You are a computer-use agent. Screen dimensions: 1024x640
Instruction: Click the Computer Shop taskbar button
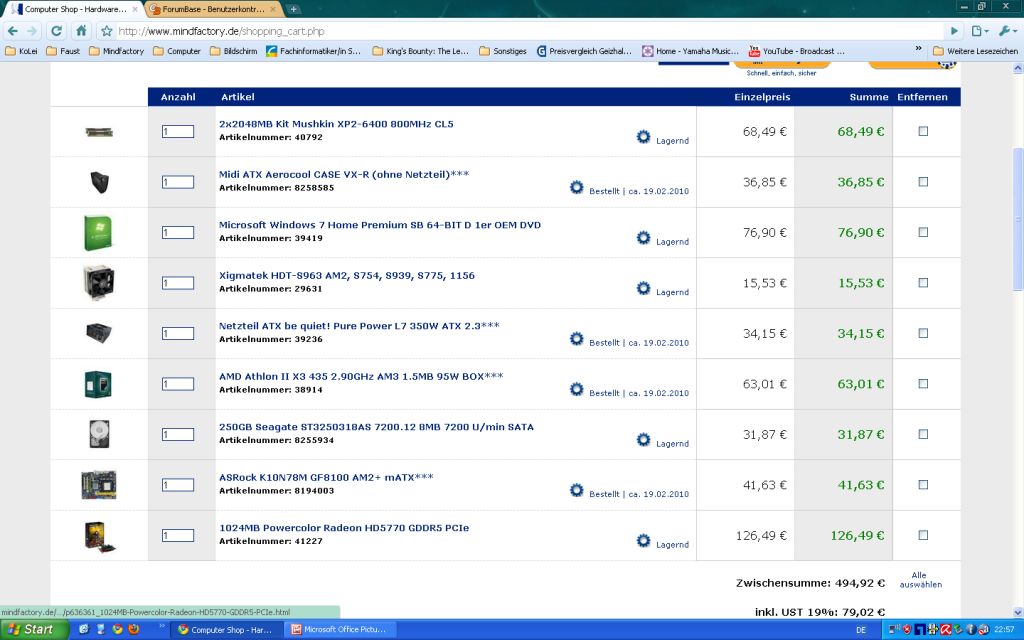click(x=226, y=630)
